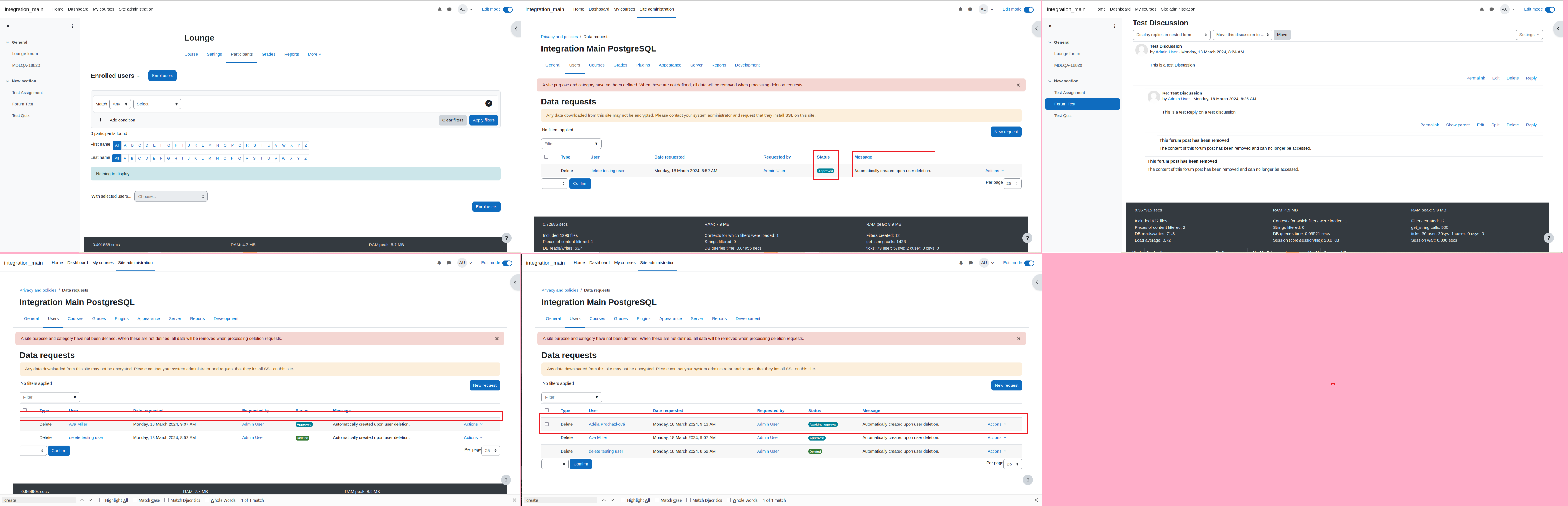Select the Adéla Procházková request checkbox

pos(547,425)
